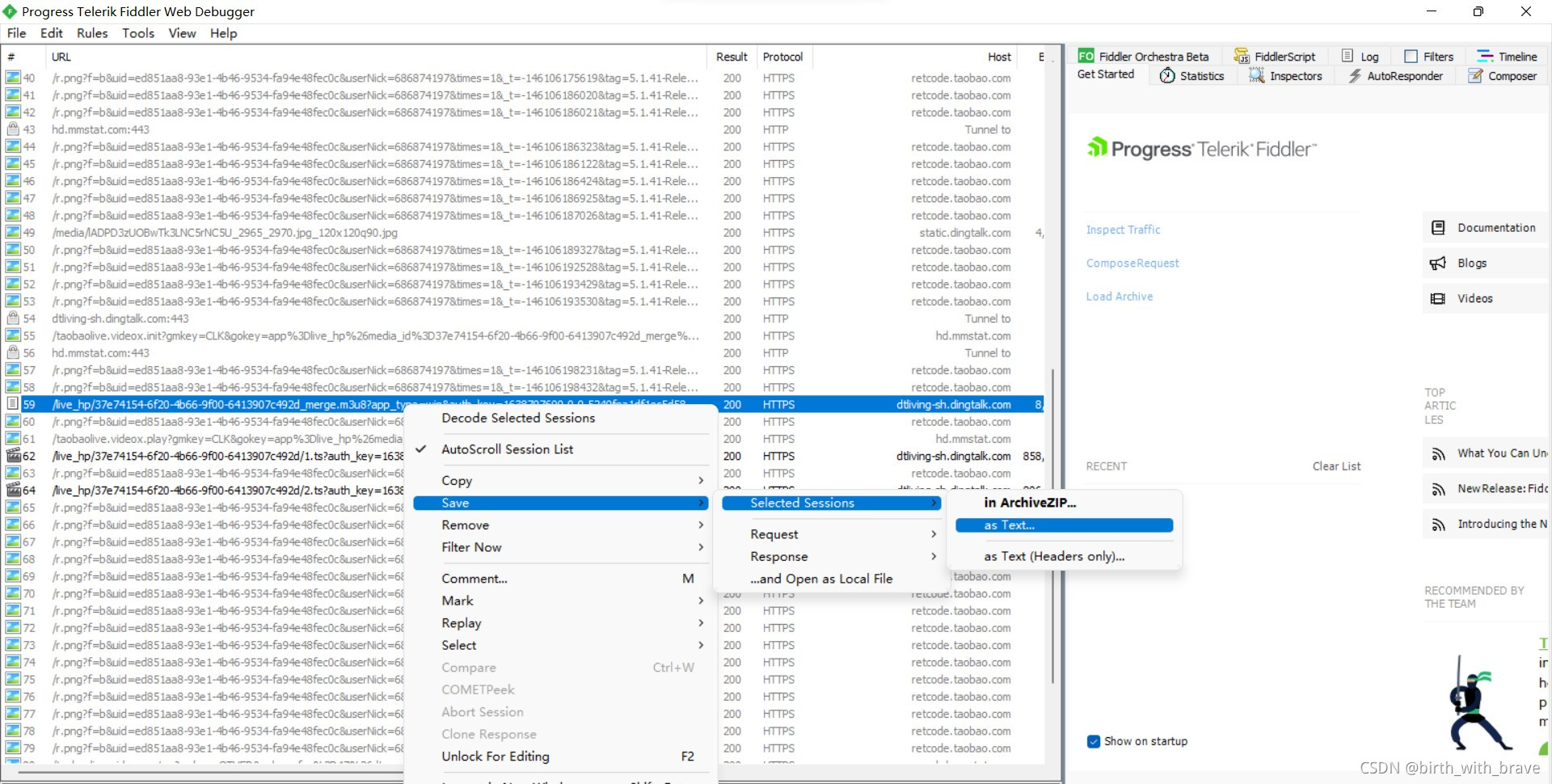Choose as Text (Headers only) option

coord(1064,556)
